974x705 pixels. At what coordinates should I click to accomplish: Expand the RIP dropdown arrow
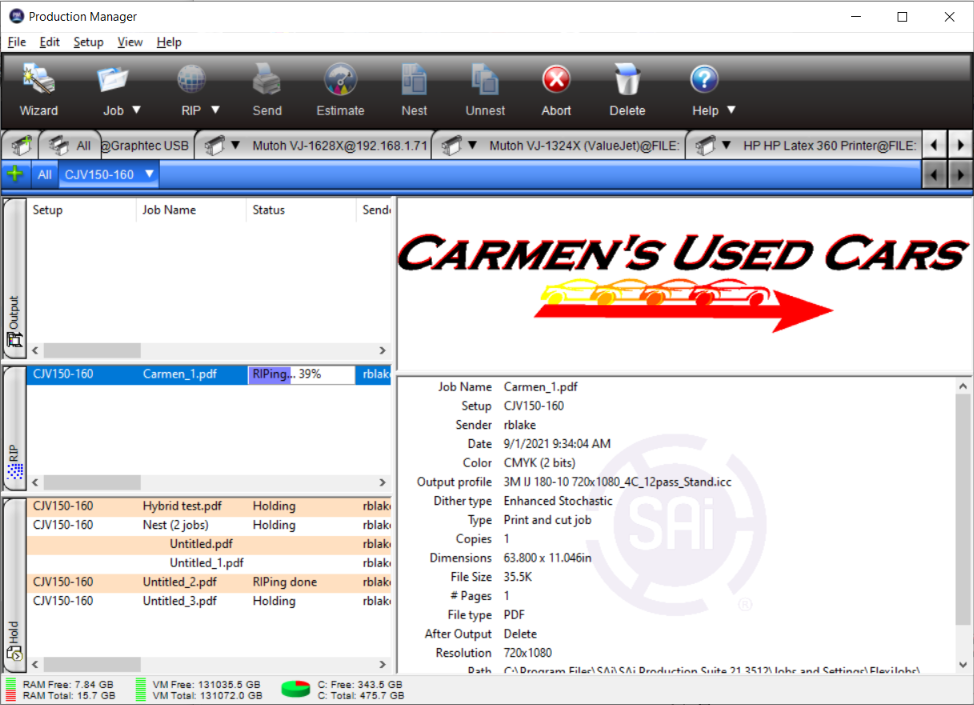(x=215, y=111)
